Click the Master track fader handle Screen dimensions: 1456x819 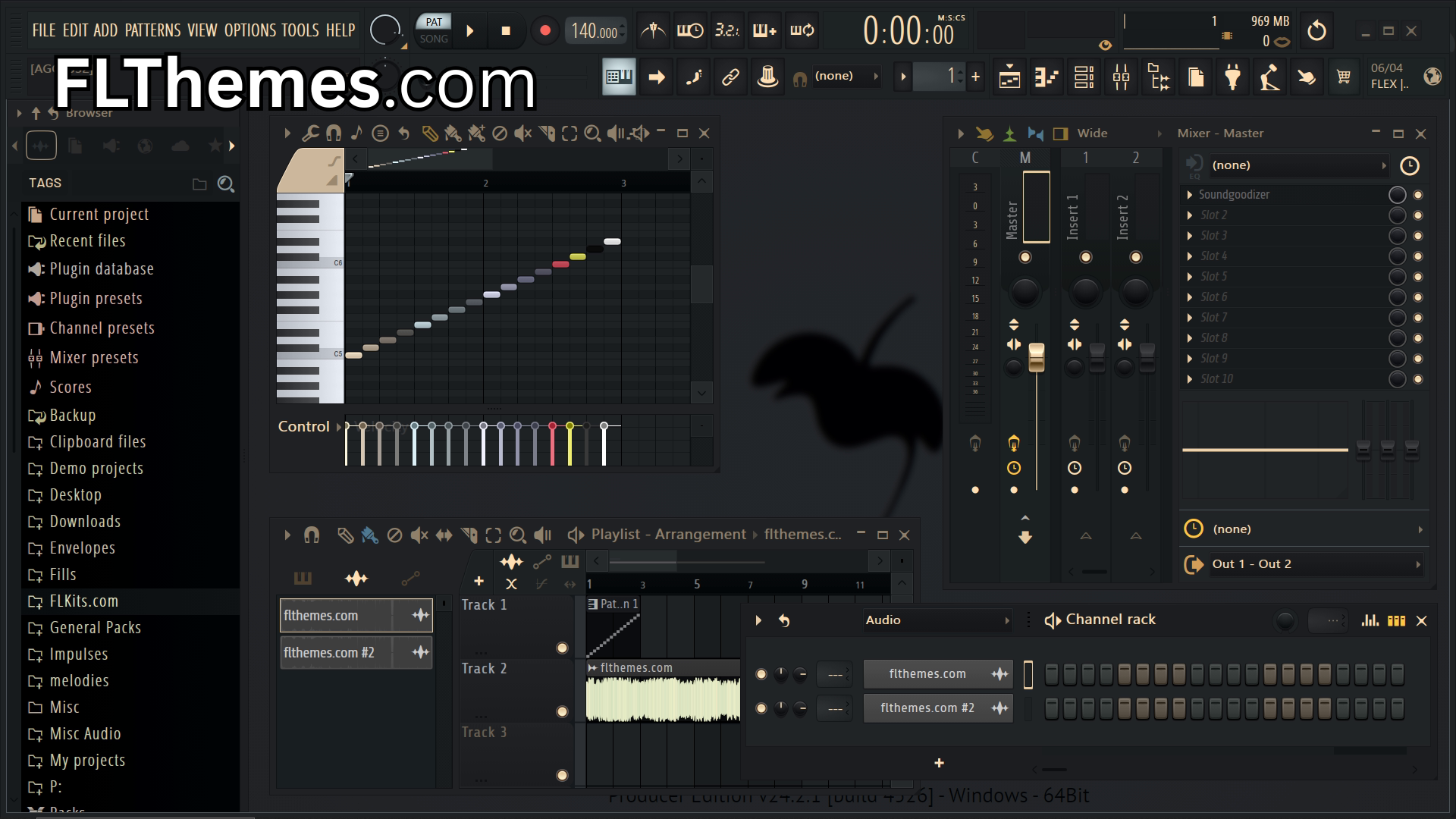coord(1036,357)
